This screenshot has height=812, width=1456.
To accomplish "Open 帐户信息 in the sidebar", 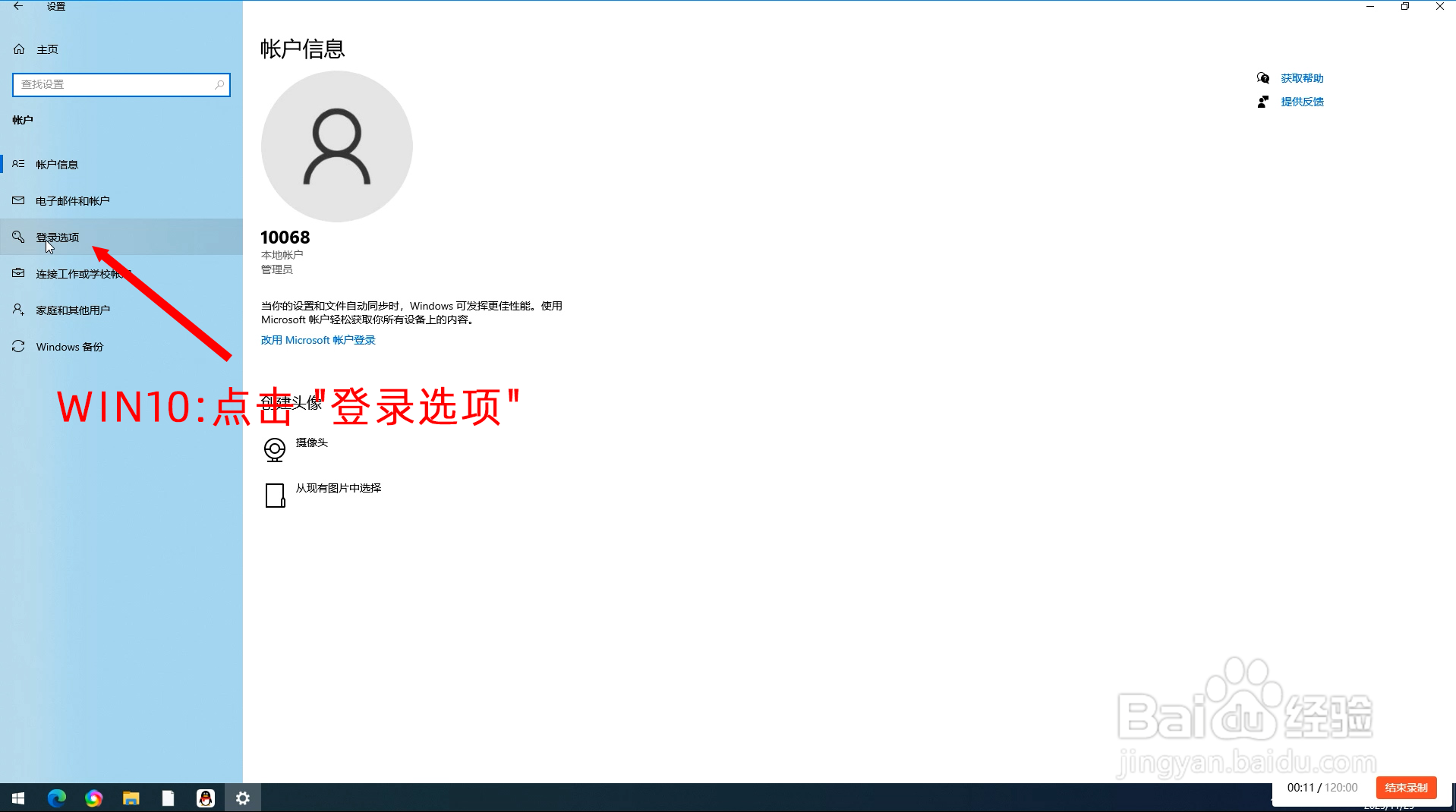I will click(x=56, y=163).
